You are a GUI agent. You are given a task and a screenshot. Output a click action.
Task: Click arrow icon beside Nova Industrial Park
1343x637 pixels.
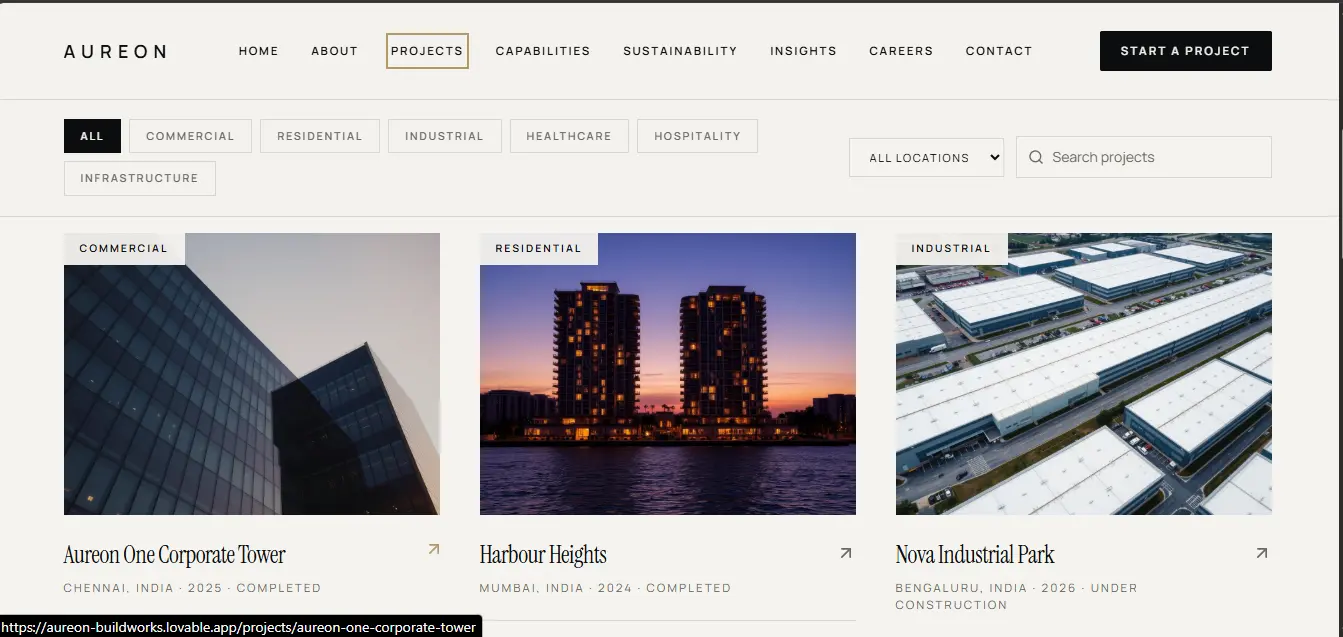(x=1262, y=553)
